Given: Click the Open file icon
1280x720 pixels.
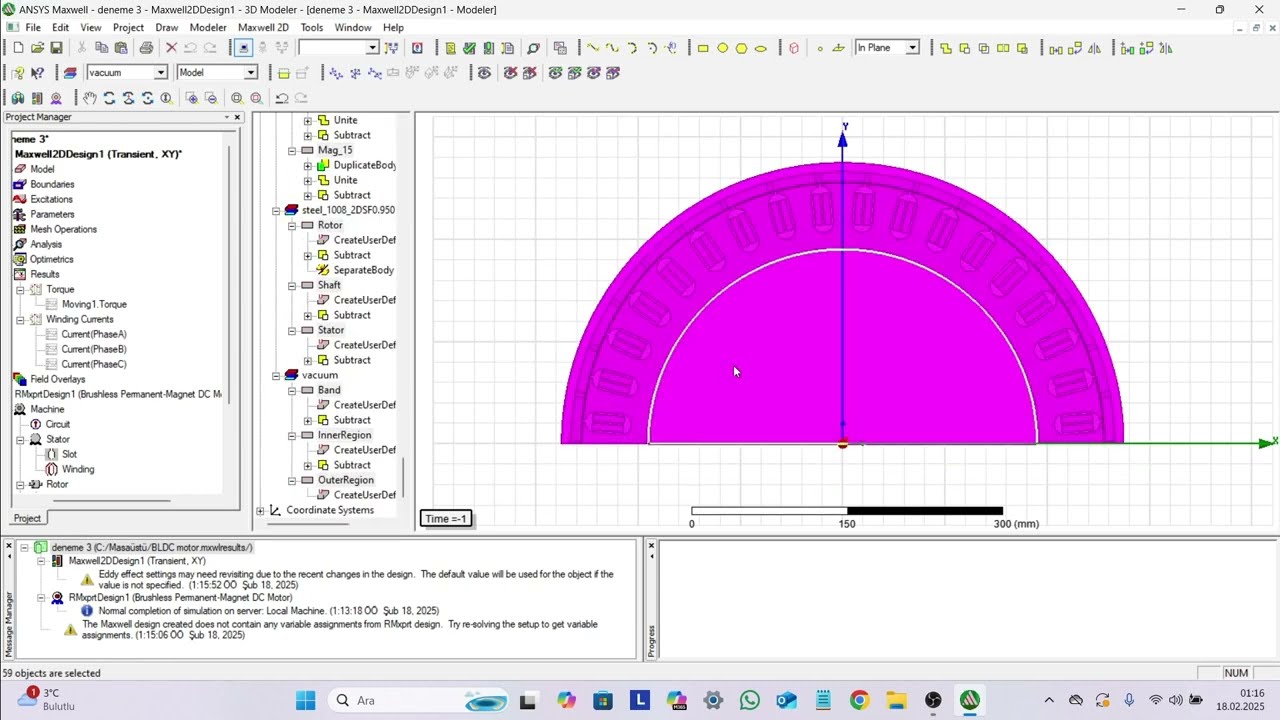Looking at the screenshot, I should pos(37,48).
